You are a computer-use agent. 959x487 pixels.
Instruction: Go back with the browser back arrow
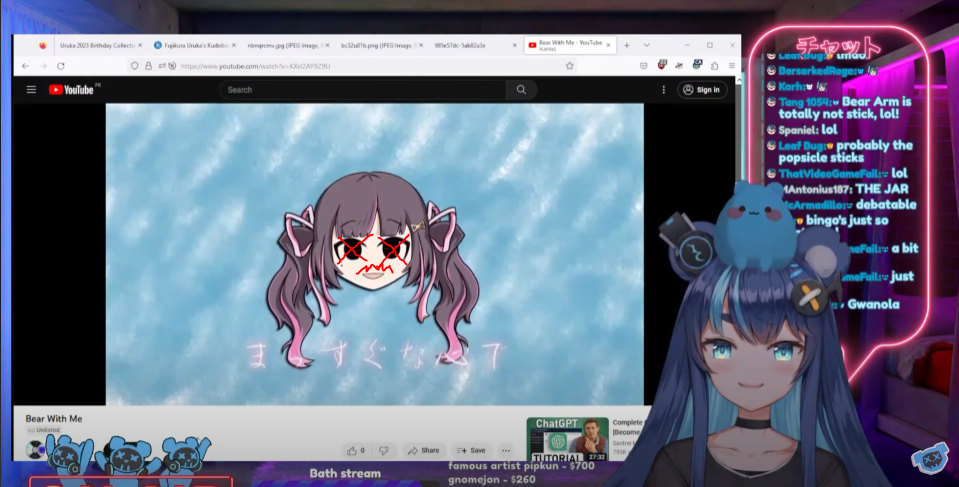(x=25, y=66)
